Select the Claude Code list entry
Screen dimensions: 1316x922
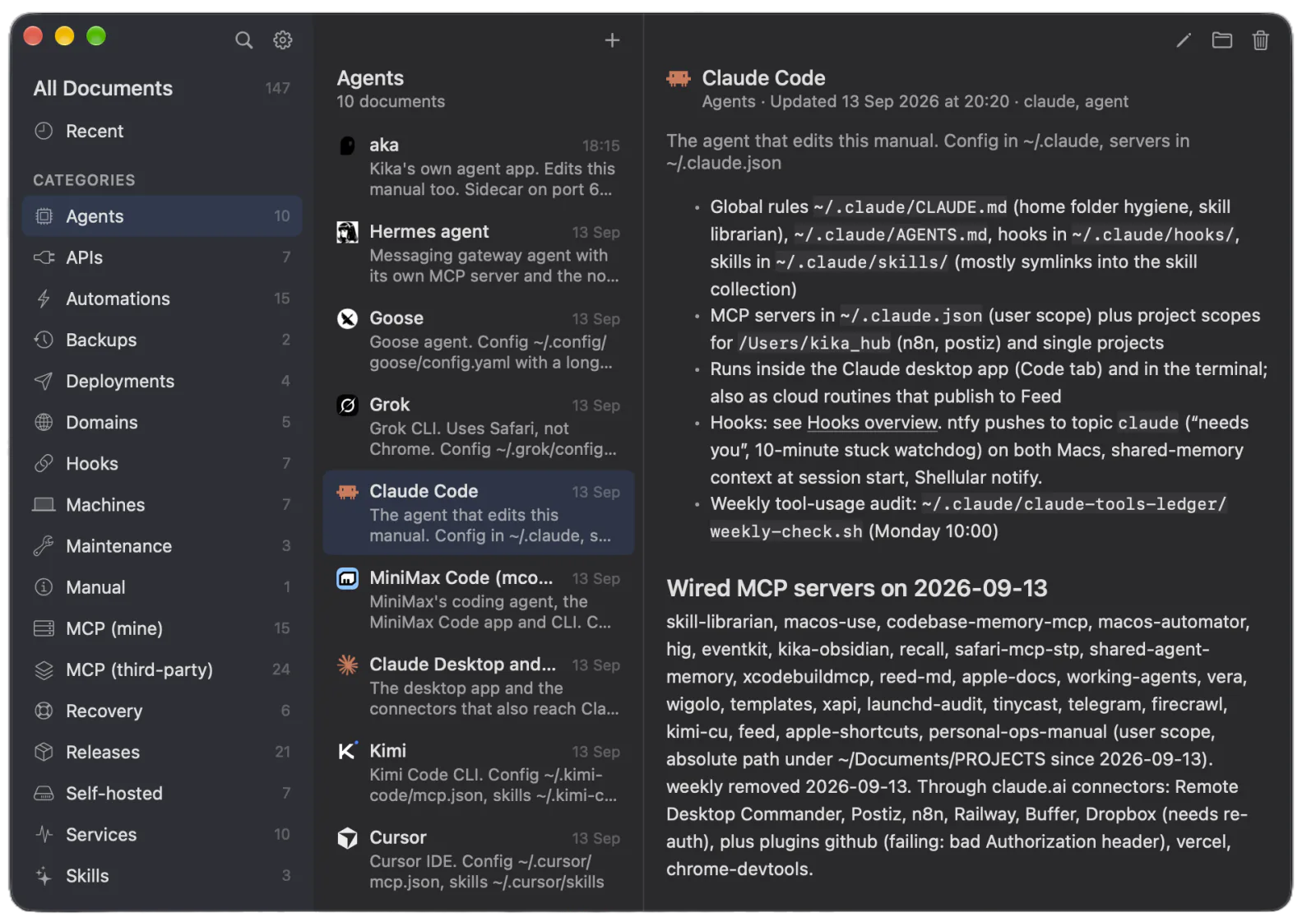tap(479, 512)
